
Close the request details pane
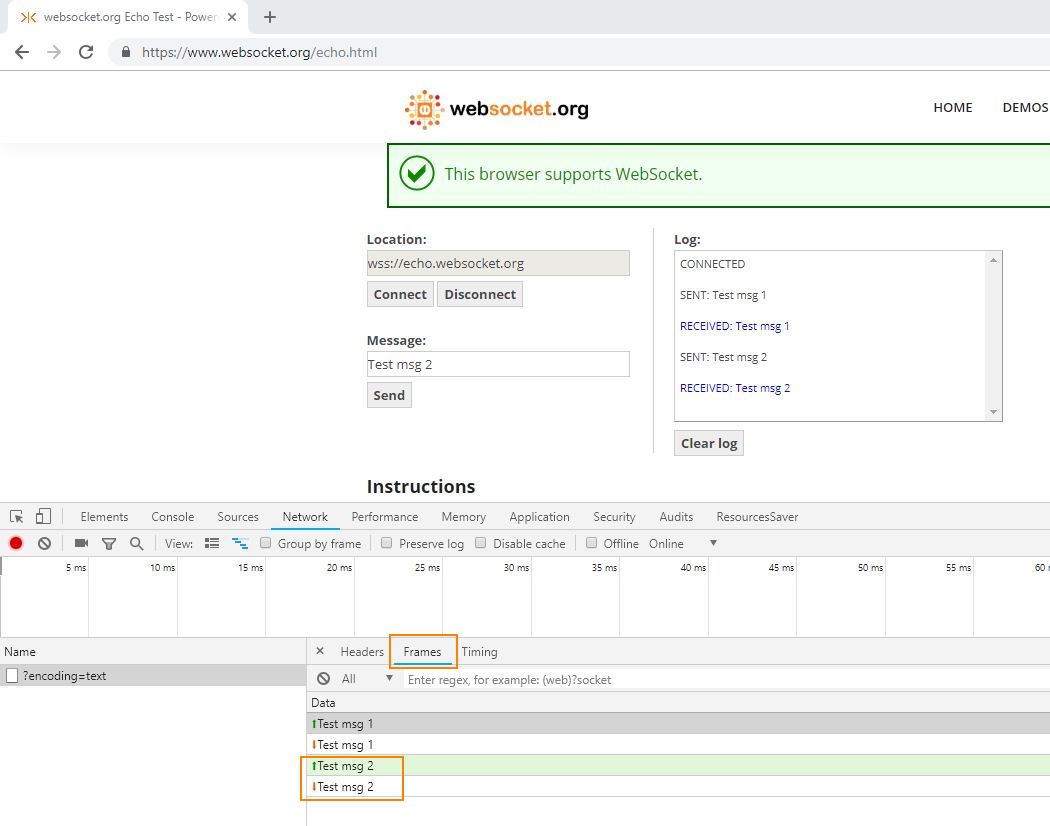click(320, 651)
